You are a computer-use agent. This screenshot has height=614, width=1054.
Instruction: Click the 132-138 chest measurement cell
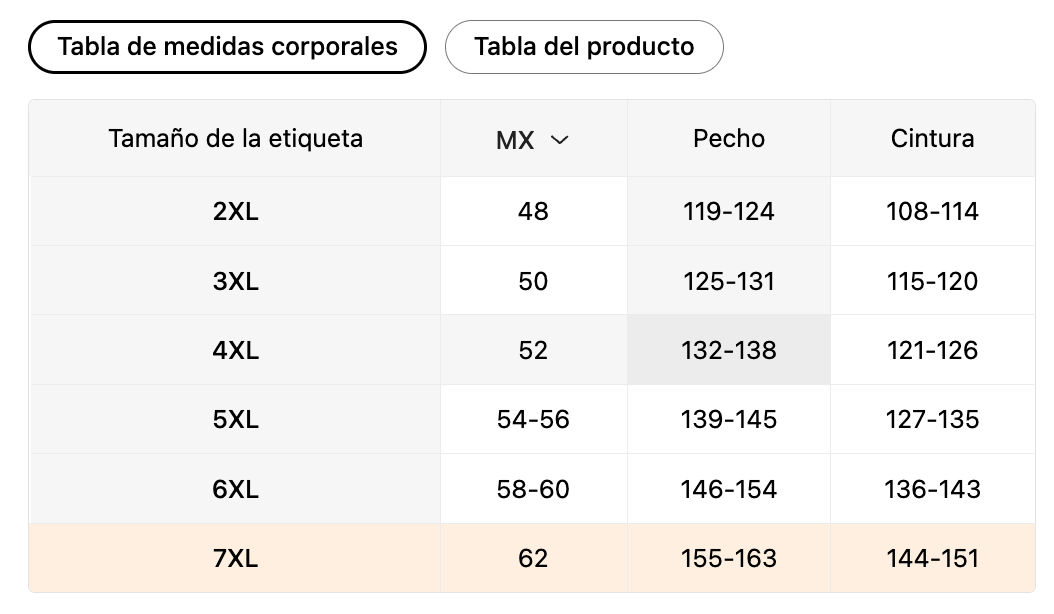728,351
